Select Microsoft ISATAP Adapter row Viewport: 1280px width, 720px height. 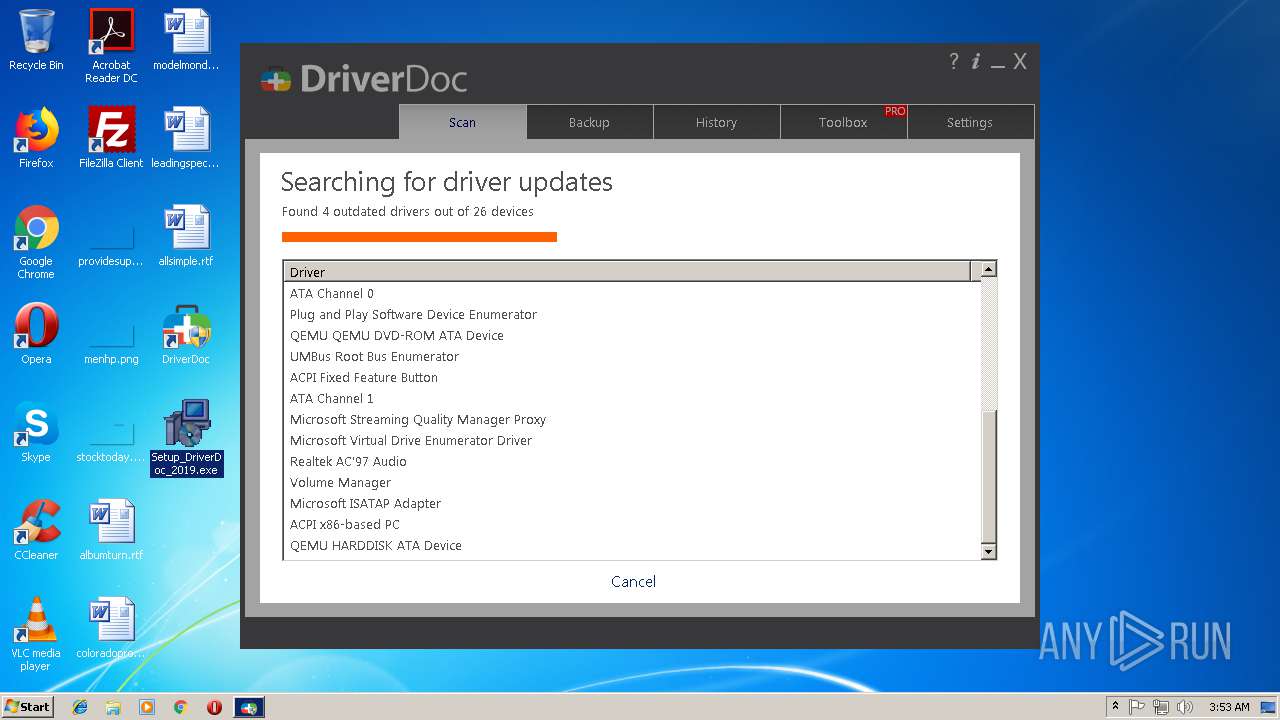631,503
